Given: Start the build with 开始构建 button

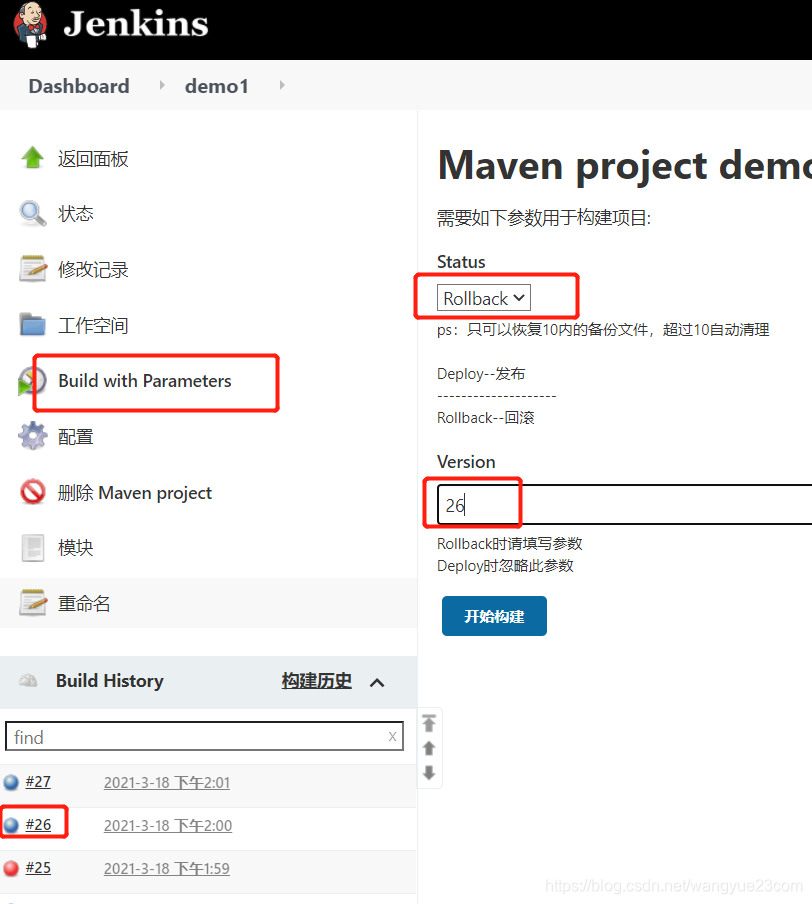Looking at the screenshot, I should pos(494,616).
